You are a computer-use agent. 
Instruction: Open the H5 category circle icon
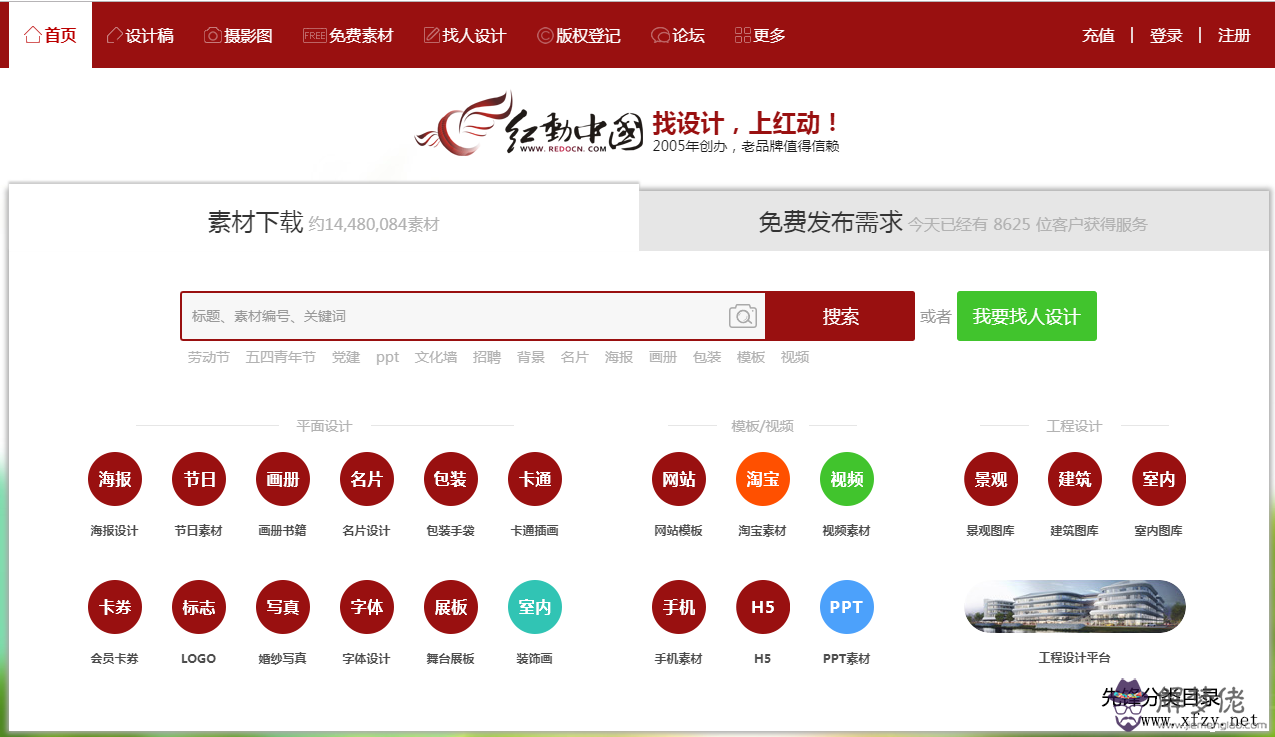763,607
